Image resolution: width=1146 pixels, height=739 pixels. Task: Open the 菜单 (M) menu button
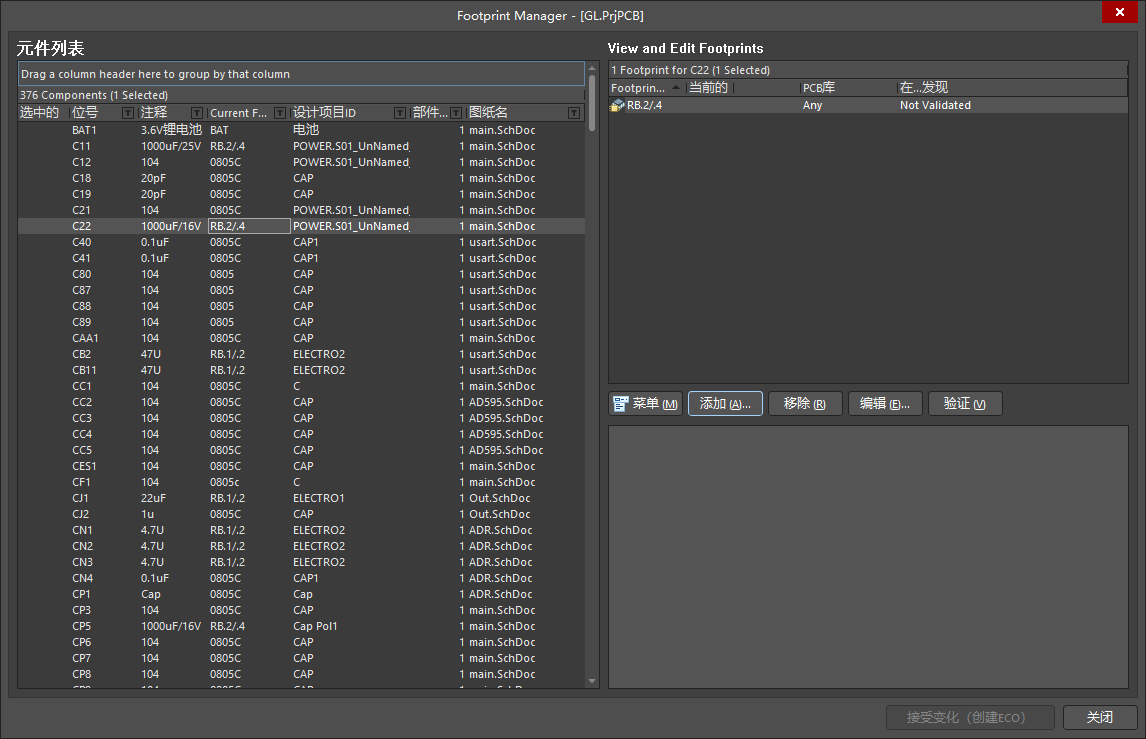646,404
